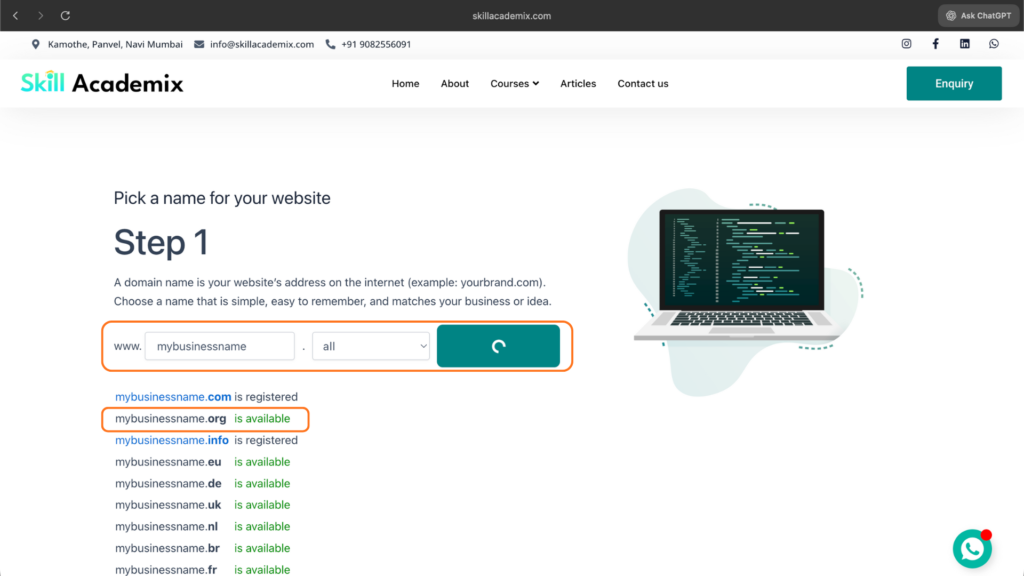Viewport: 1024px width, 576px height.
Task: Open the mybusinessname.com registered link
Action: pyautogui.click(x=173, y=397)
